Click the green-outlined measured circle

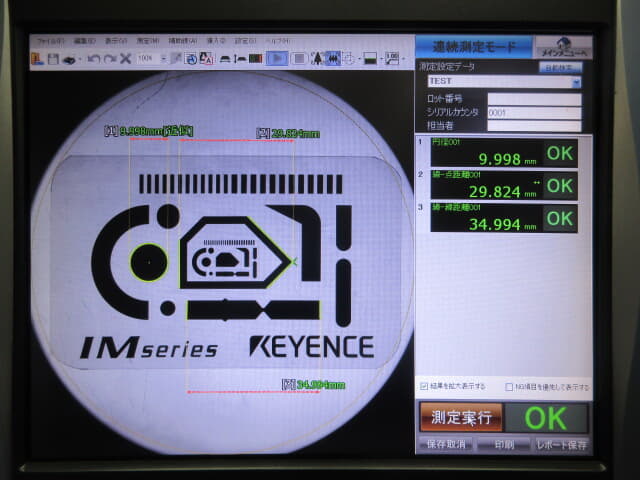(x=149, y=262)
